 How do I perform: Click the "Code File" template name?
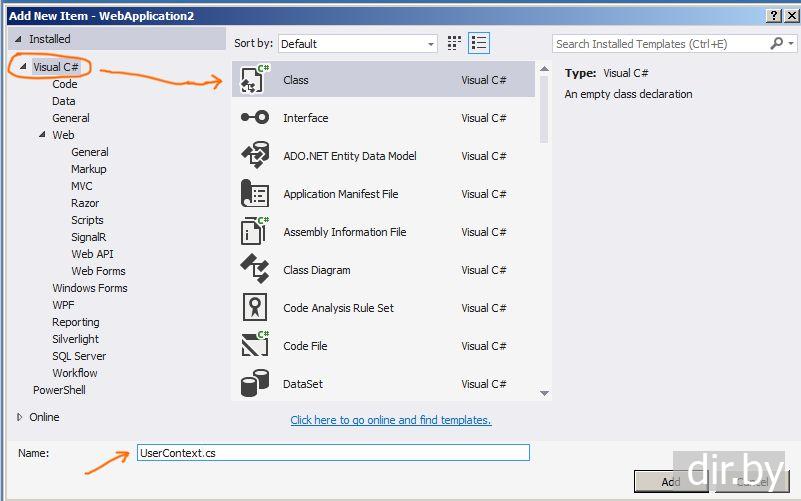coord(305,346)
